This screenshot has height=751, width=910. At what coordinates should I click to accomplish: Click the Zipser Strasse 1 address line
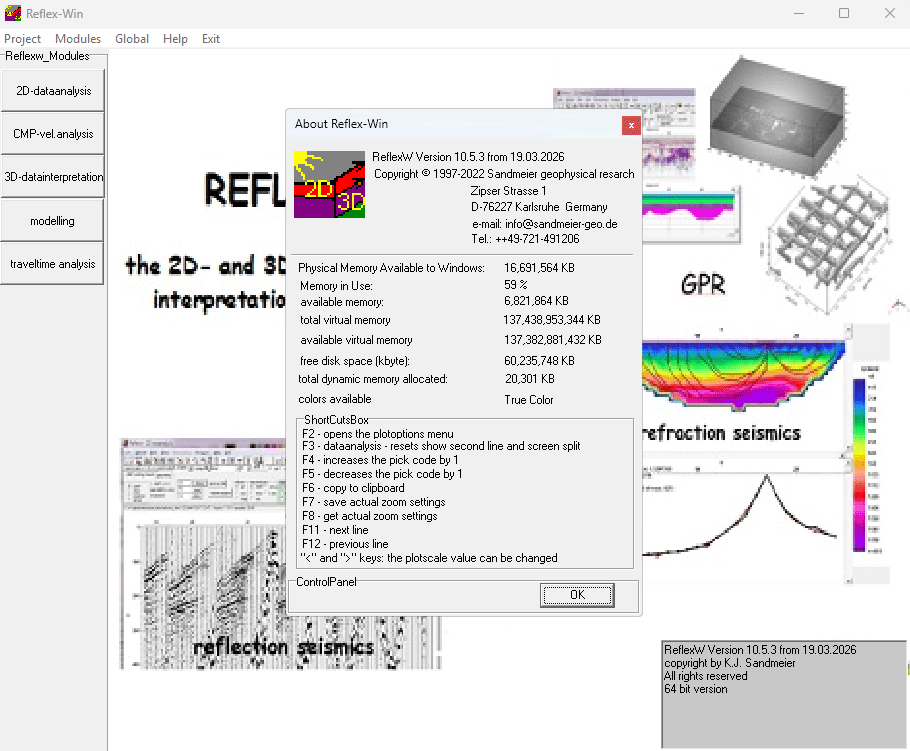pos(508,191)
